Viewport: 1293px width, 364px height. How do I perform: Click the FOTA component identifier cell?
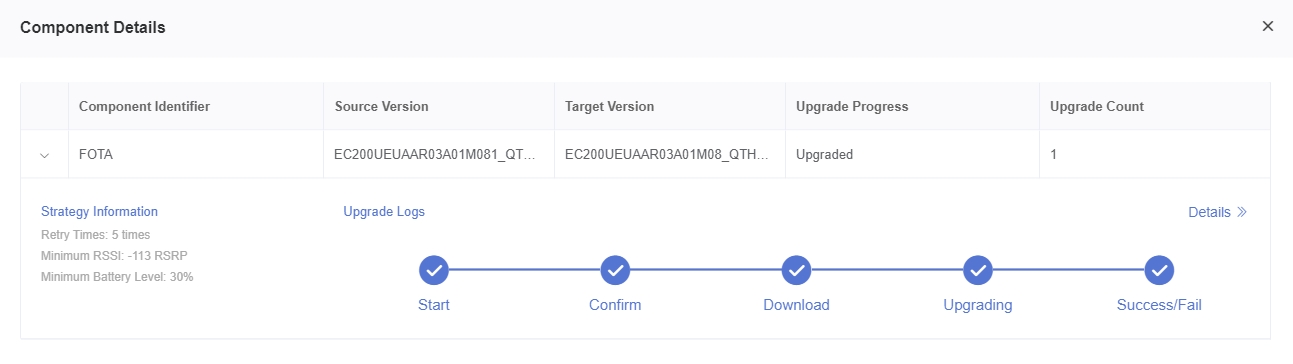pyautogui.click(x=196, y=155)
